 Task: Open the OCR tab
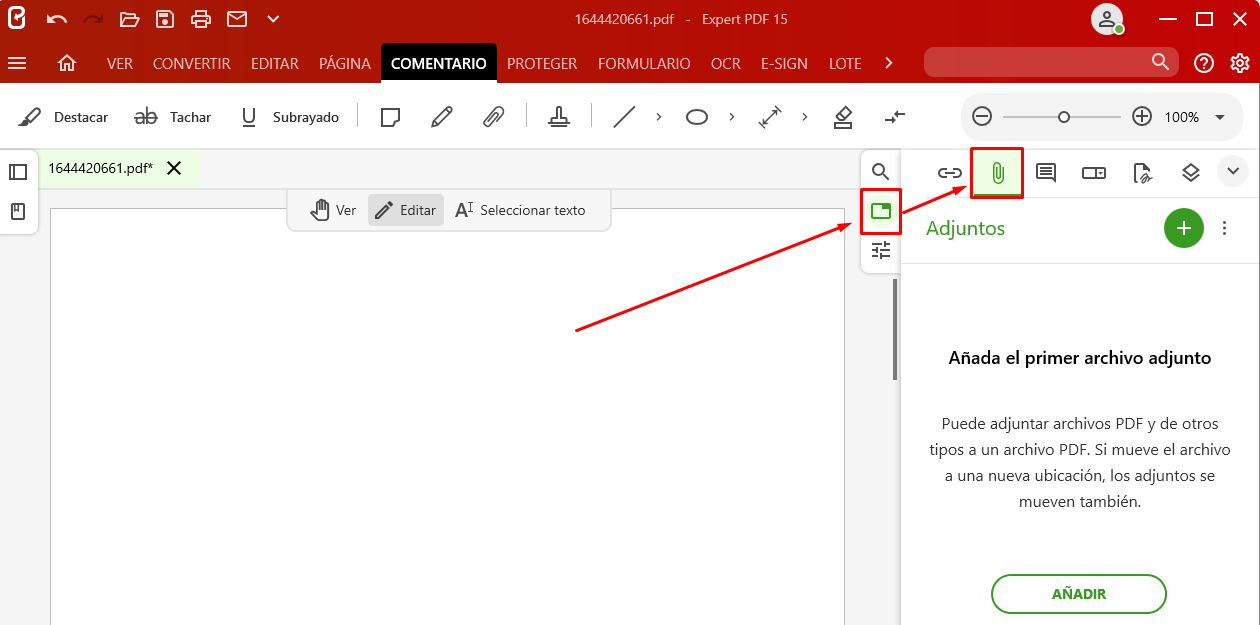coord(726,63)
